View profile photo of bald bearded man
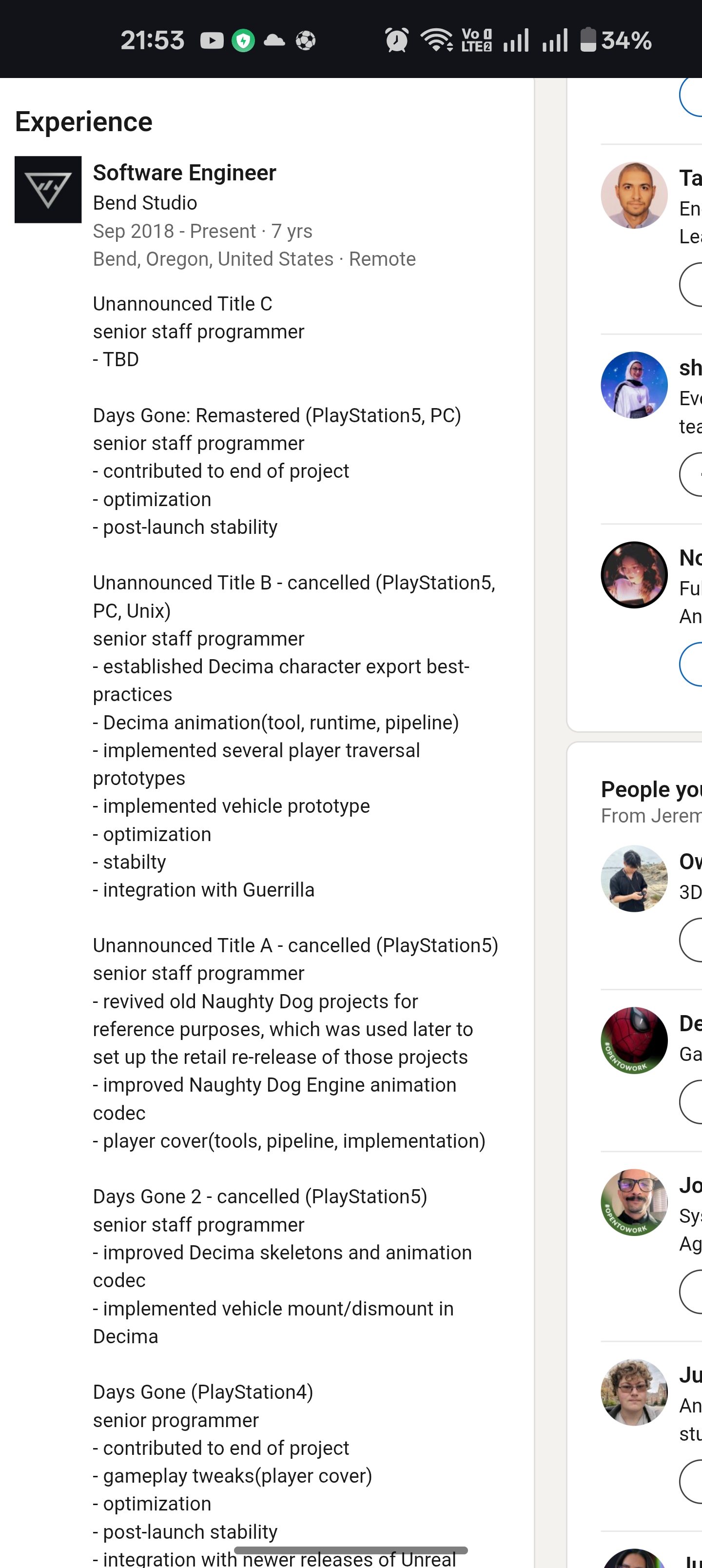The image size is (702, 1568). (x=634, y=195)
